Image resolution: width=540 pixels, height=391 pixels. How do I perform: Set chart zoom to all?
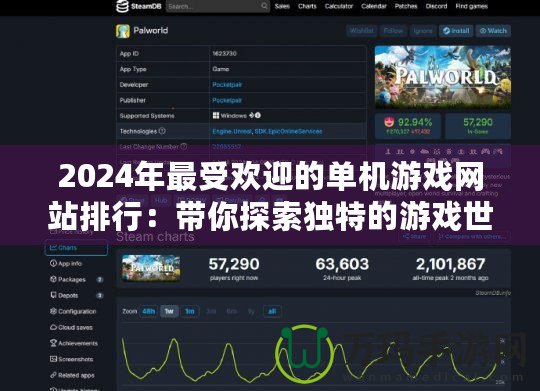[272, 311]
